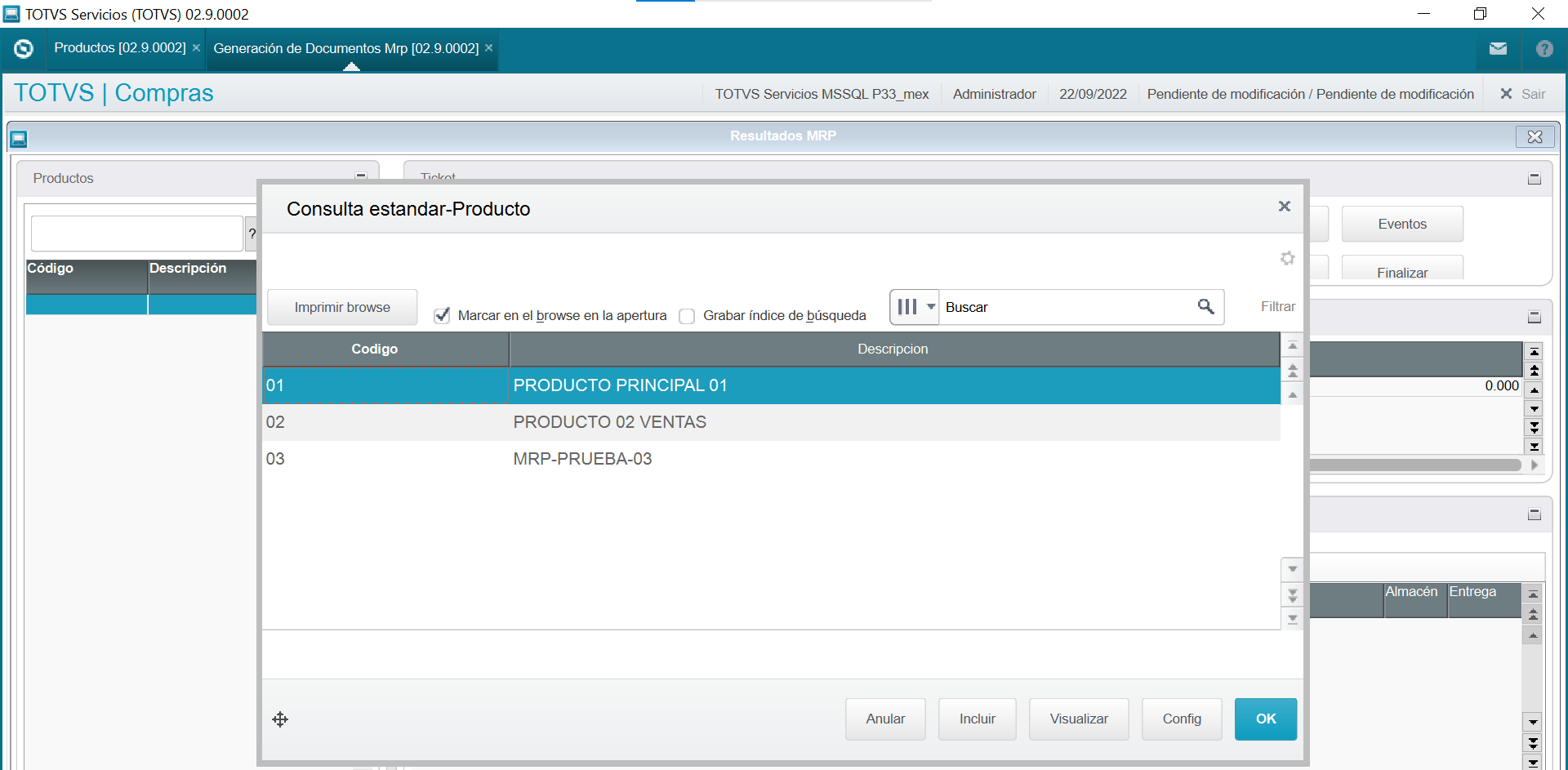Switch to the Productos [02.9.0002] tab

120,48
